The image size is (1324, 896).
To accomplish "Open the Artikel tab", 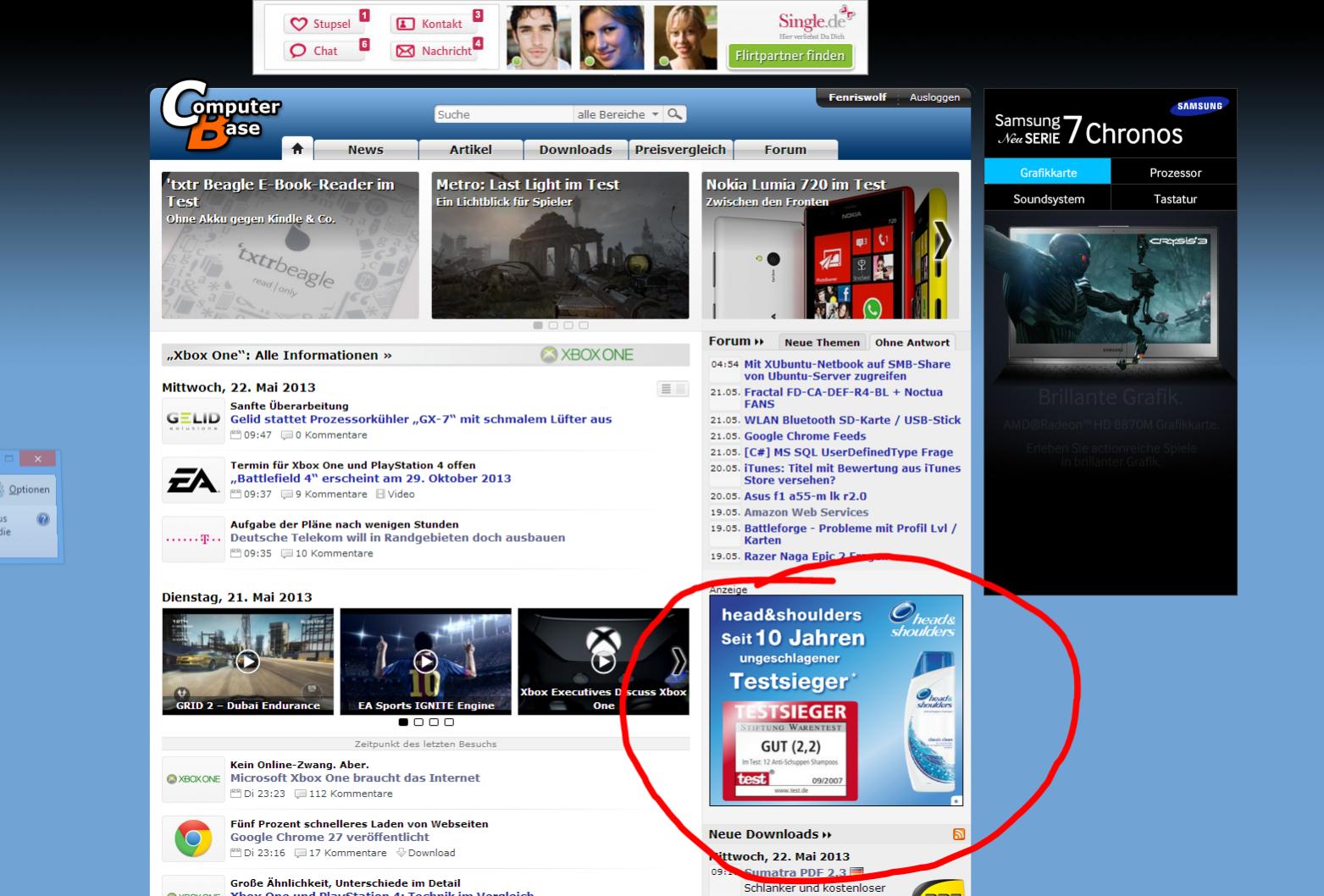I will [471, 149].
